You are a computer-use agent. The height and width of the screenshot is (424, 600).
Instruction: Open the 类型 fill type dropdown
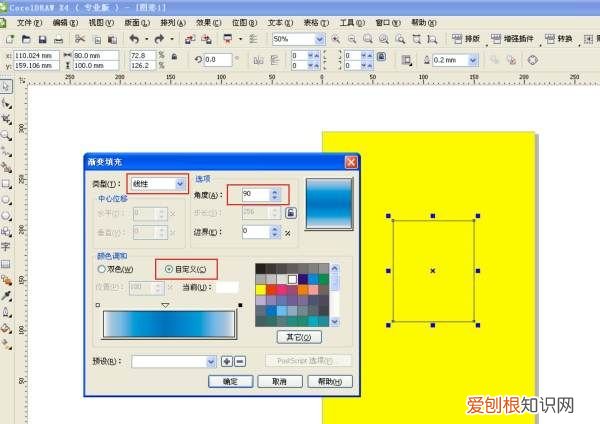pyautogui.click(x=180, y=184)
